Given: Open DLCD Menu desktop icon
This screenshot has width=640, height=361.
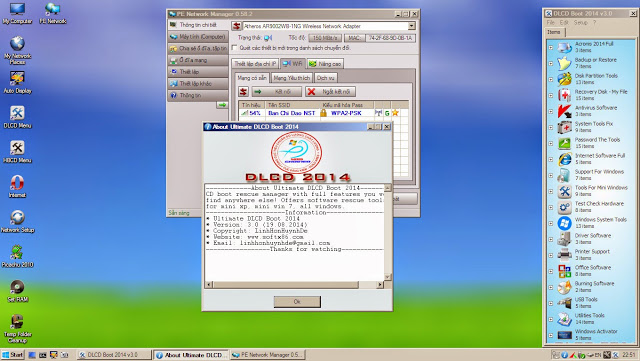Looking at the screenshot, I should click(17, 117).
